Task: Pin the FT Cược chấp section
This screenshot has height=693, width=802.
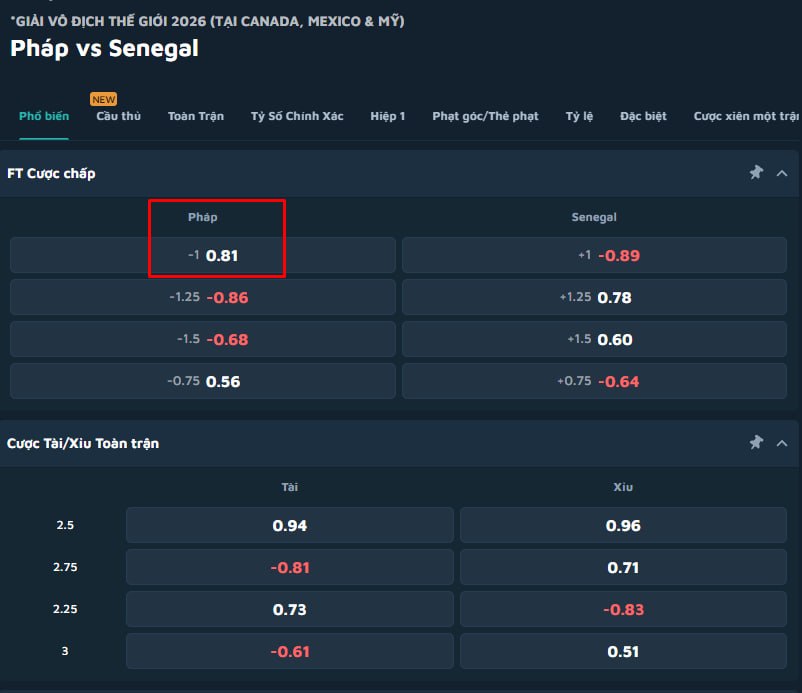Action: pos(756,173)
